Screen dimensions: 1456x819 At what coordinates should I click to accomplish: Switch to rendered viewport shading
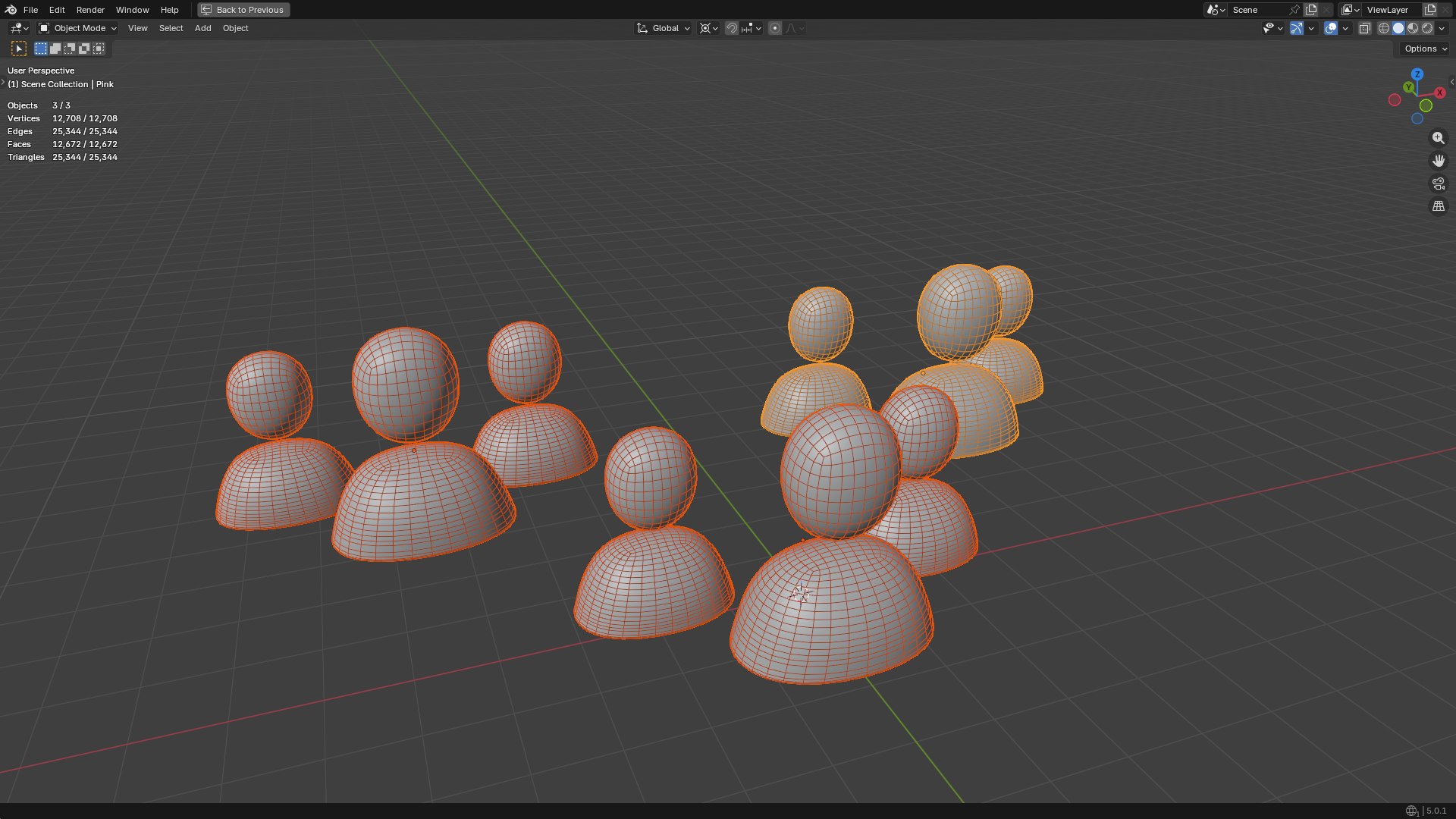point(1427,28)
